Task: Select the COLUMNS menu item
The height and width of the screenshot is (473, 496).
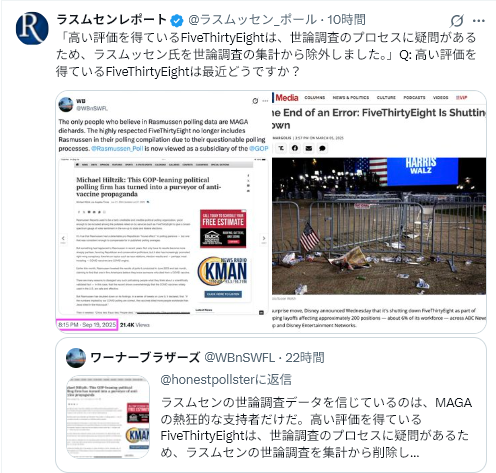Action: [315, 98]
